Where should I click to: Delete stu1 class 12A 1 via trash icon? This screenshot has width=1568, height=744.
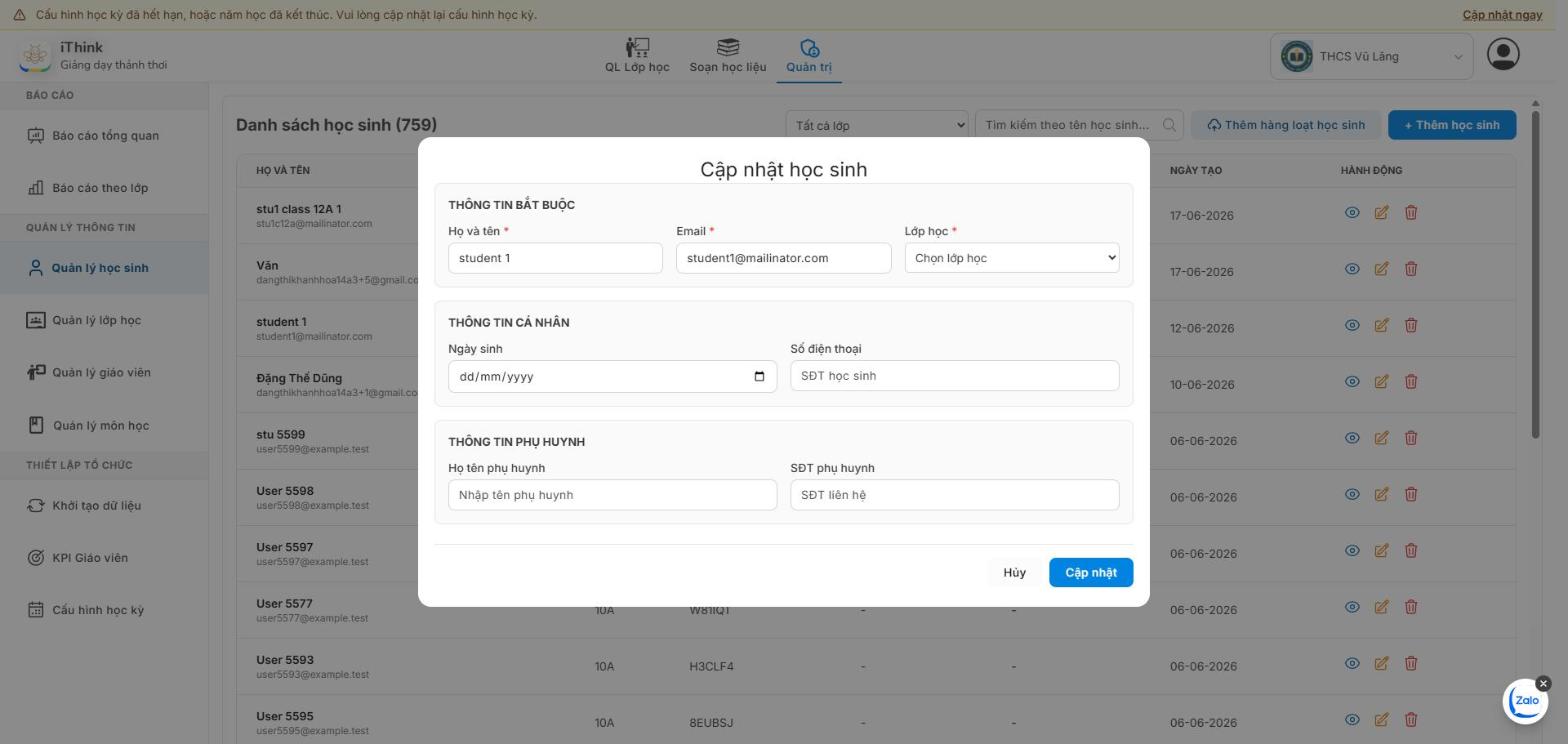coord(1411,212)
